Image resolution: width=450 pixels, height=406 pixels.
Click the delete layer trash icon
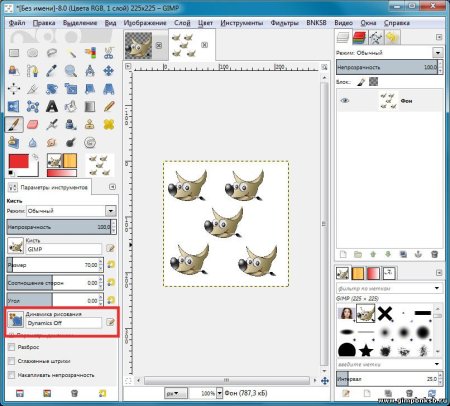tap(434, 254)
